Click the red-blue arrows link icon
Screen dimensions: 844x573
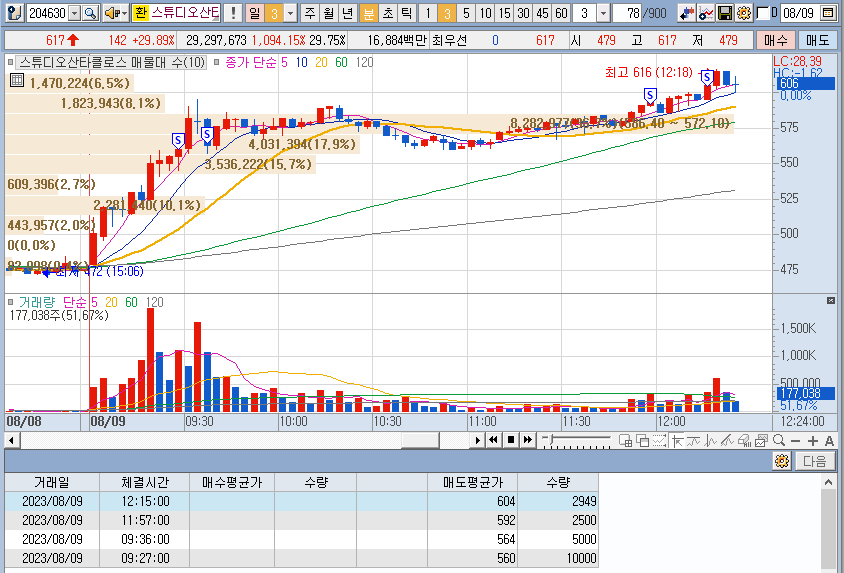pos(686,13)
